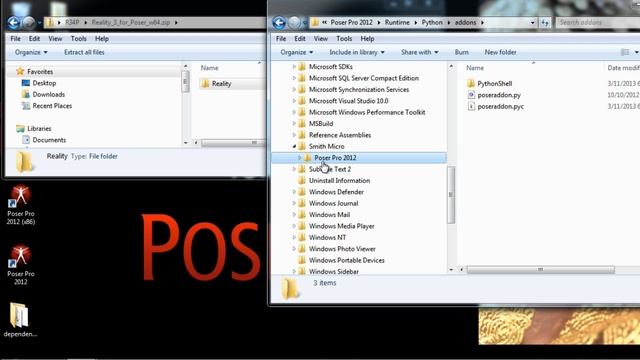Click nav pane scrollbar in zip window
The width and height of the screenshot is (640, 360).
click(186, 82)
